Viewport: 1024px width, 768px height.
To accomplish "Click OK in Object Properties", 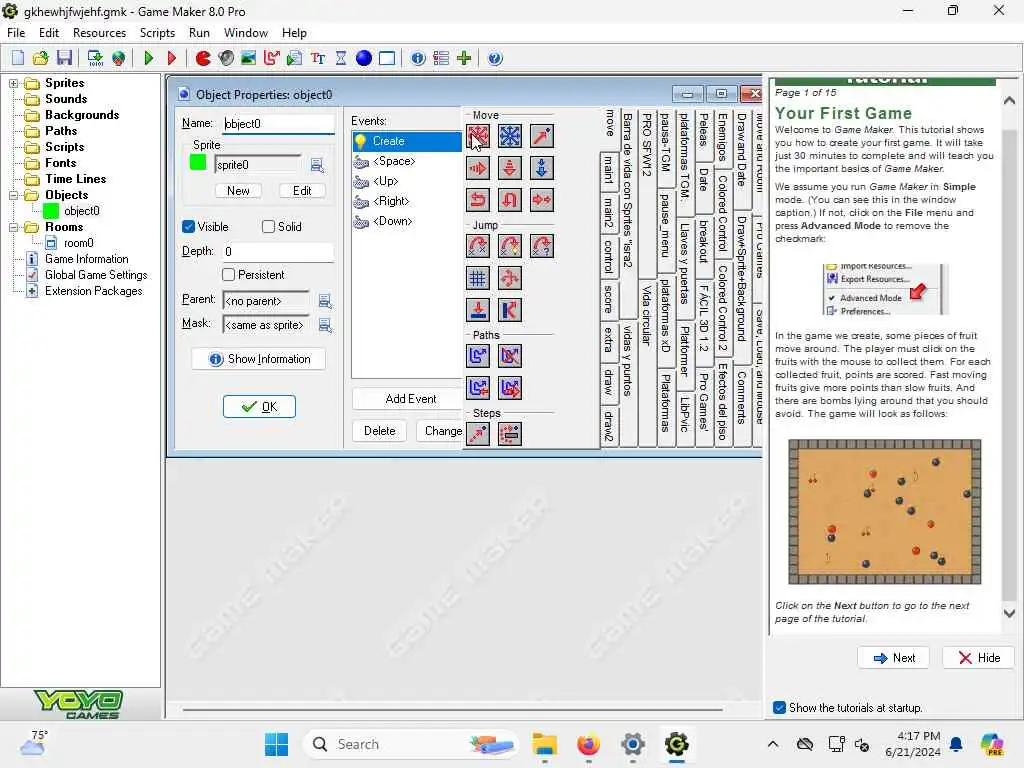I will coord(259,407).
